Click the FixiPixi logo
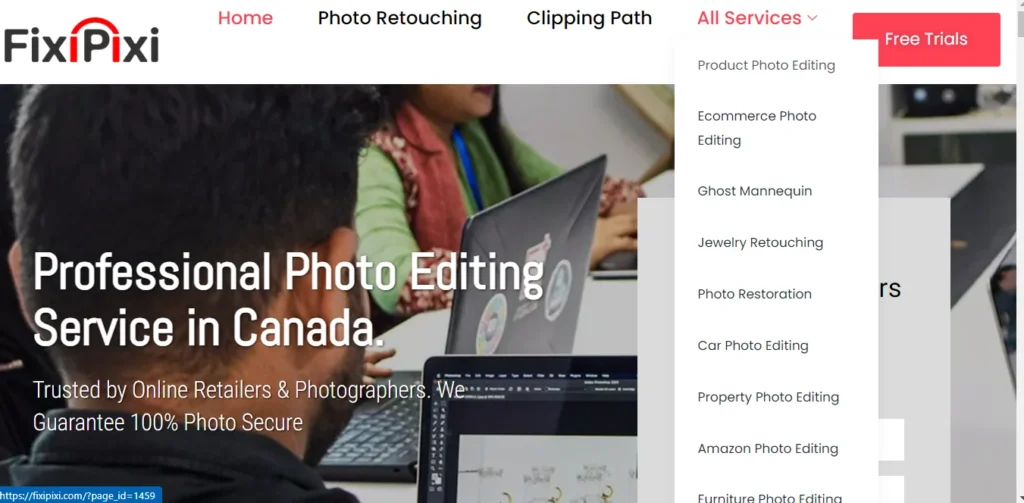 pyautogui.click(x=81, y=41)
